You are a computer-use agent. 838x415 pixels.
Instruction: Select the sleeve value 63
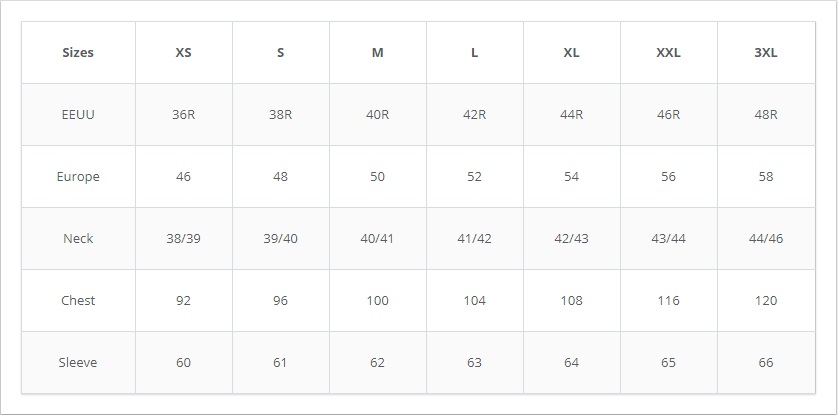[x=475, y=362]
